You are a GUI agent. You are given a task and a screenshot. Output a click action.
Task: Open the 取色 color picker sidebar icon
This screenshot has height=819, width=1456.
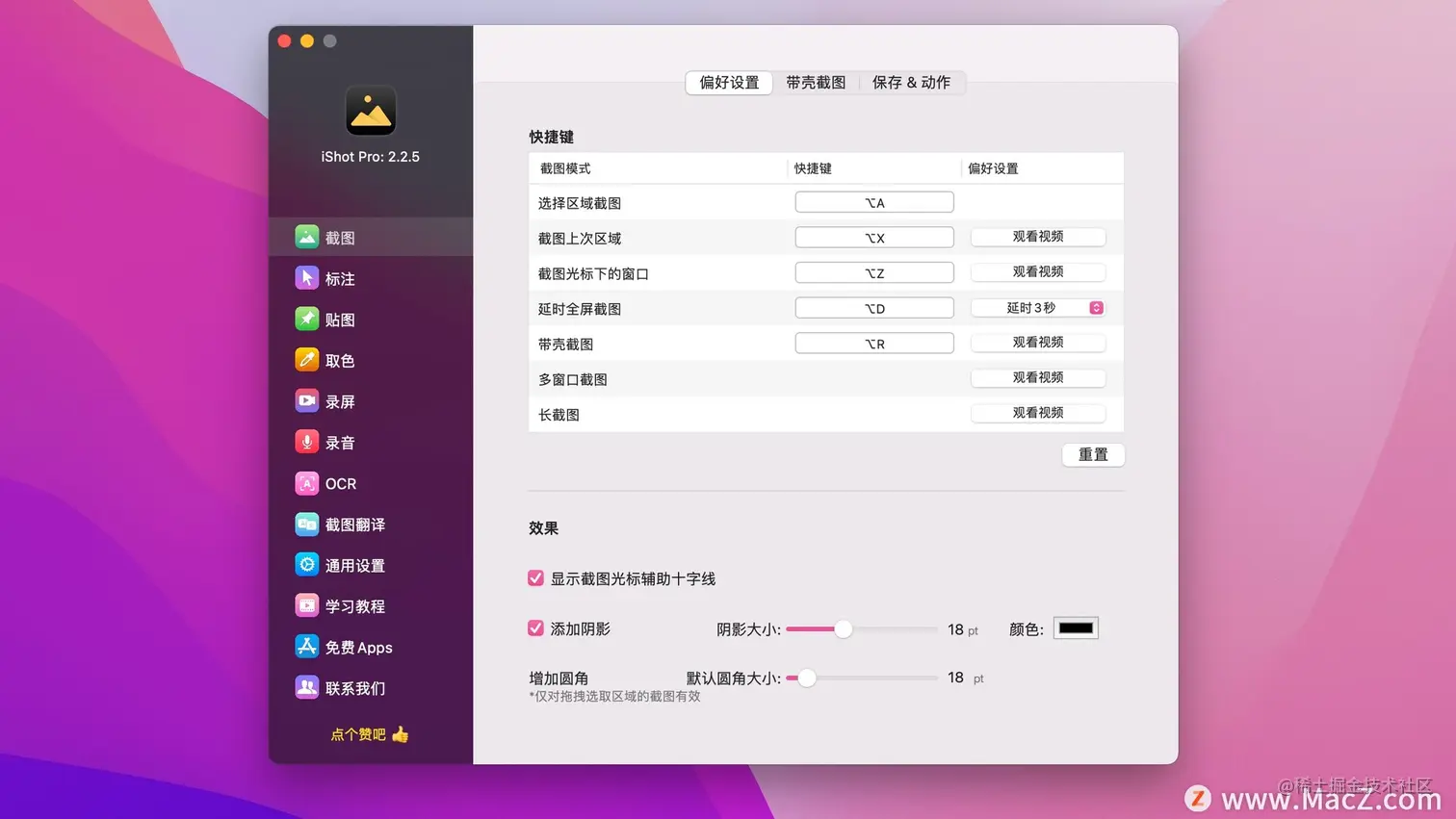306,360
